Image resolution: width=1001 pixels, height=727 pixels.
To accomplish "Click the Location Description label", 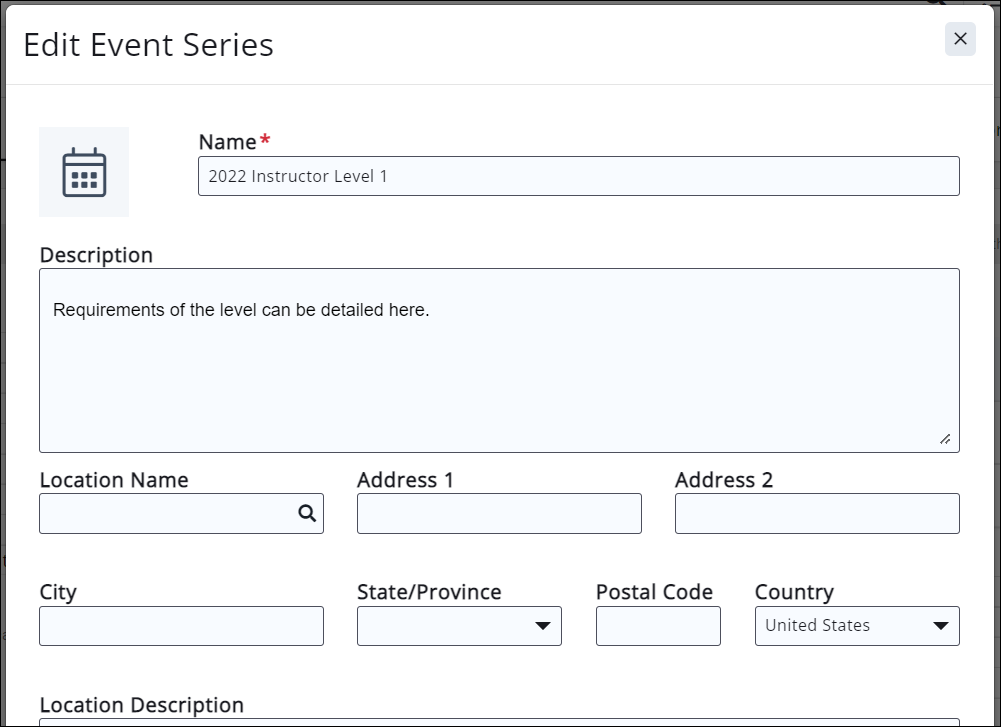I will pyautogui.click(x=141, y=705).
